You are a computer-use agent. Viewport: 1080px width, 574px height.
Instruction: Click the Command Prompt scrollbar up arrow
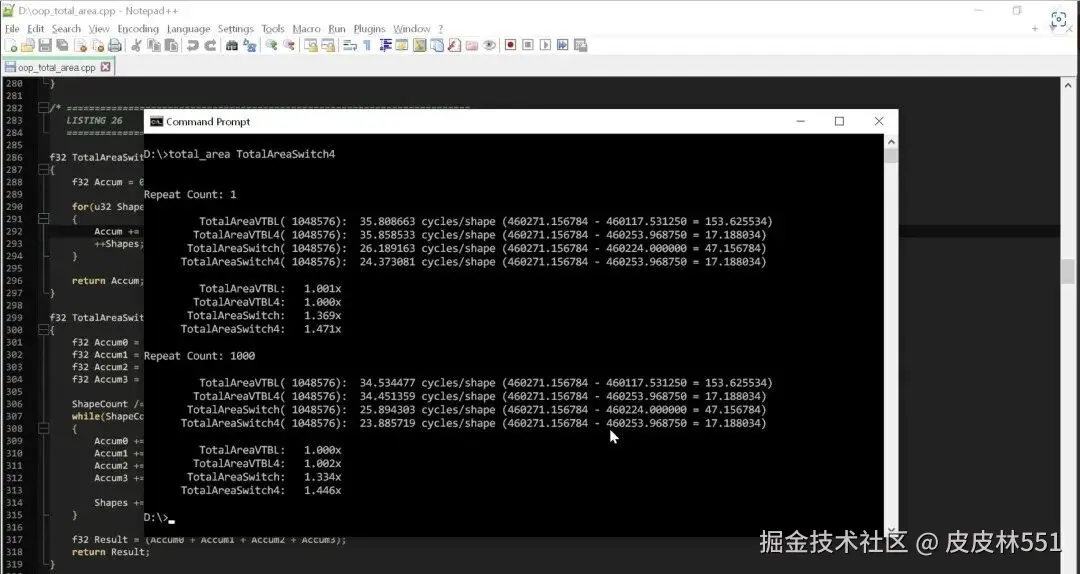click(x=891, y=142)
